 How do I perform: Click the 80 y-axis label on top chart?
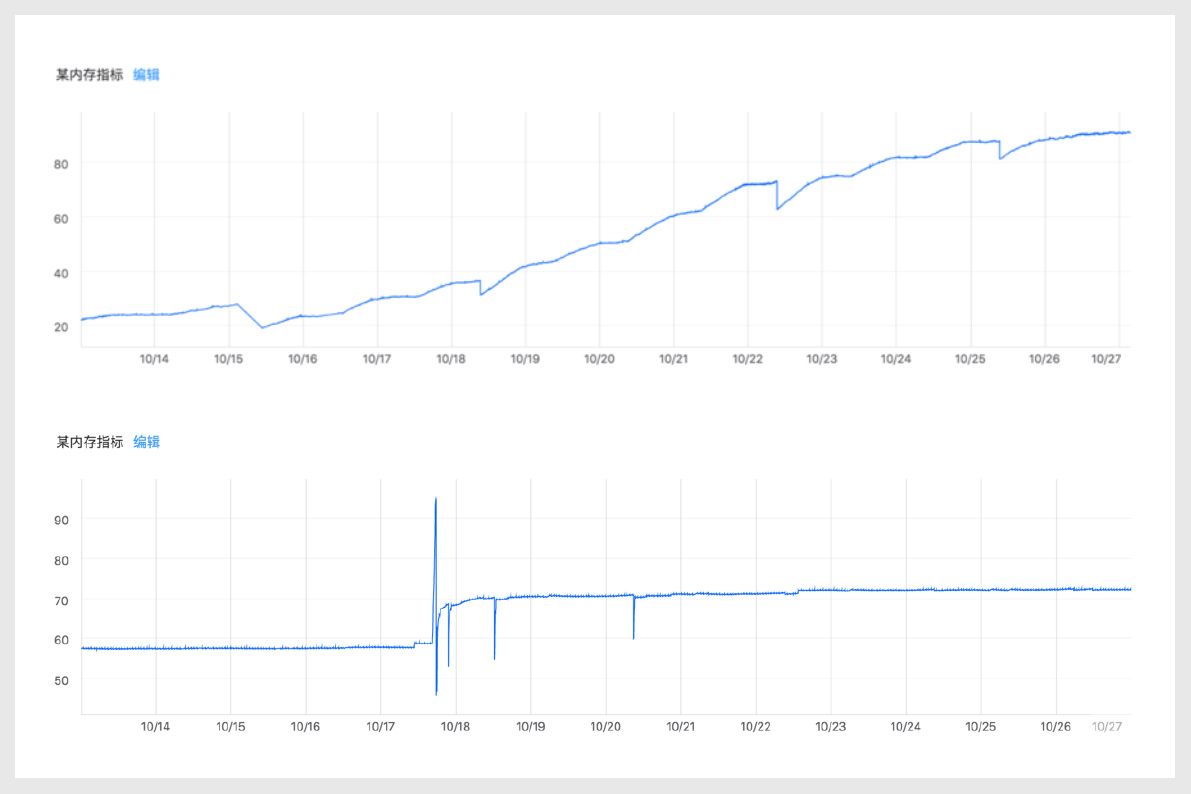click(x=60, y=163)
